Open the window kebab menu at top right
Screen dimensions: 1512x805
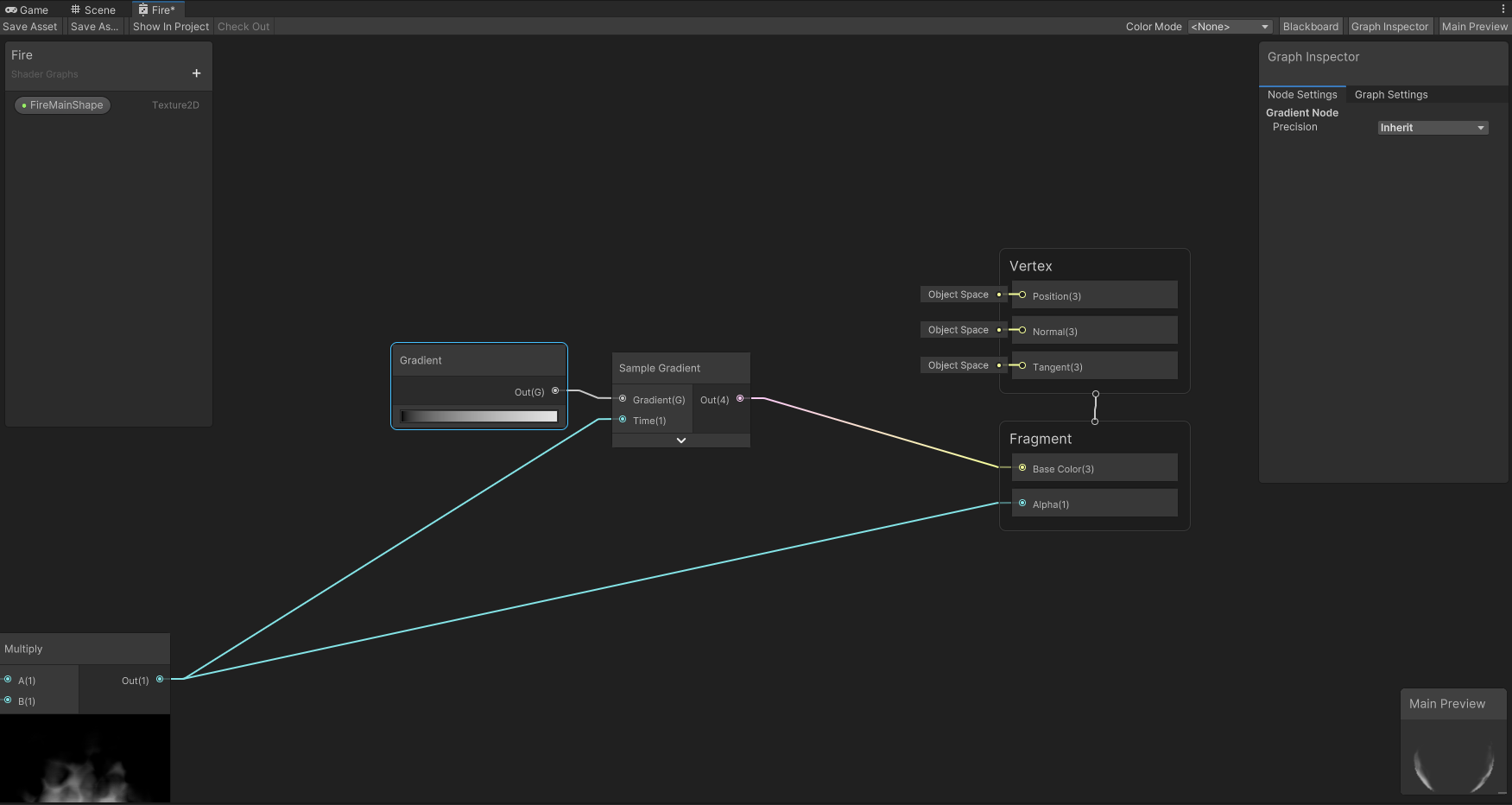click(1503, 10)
